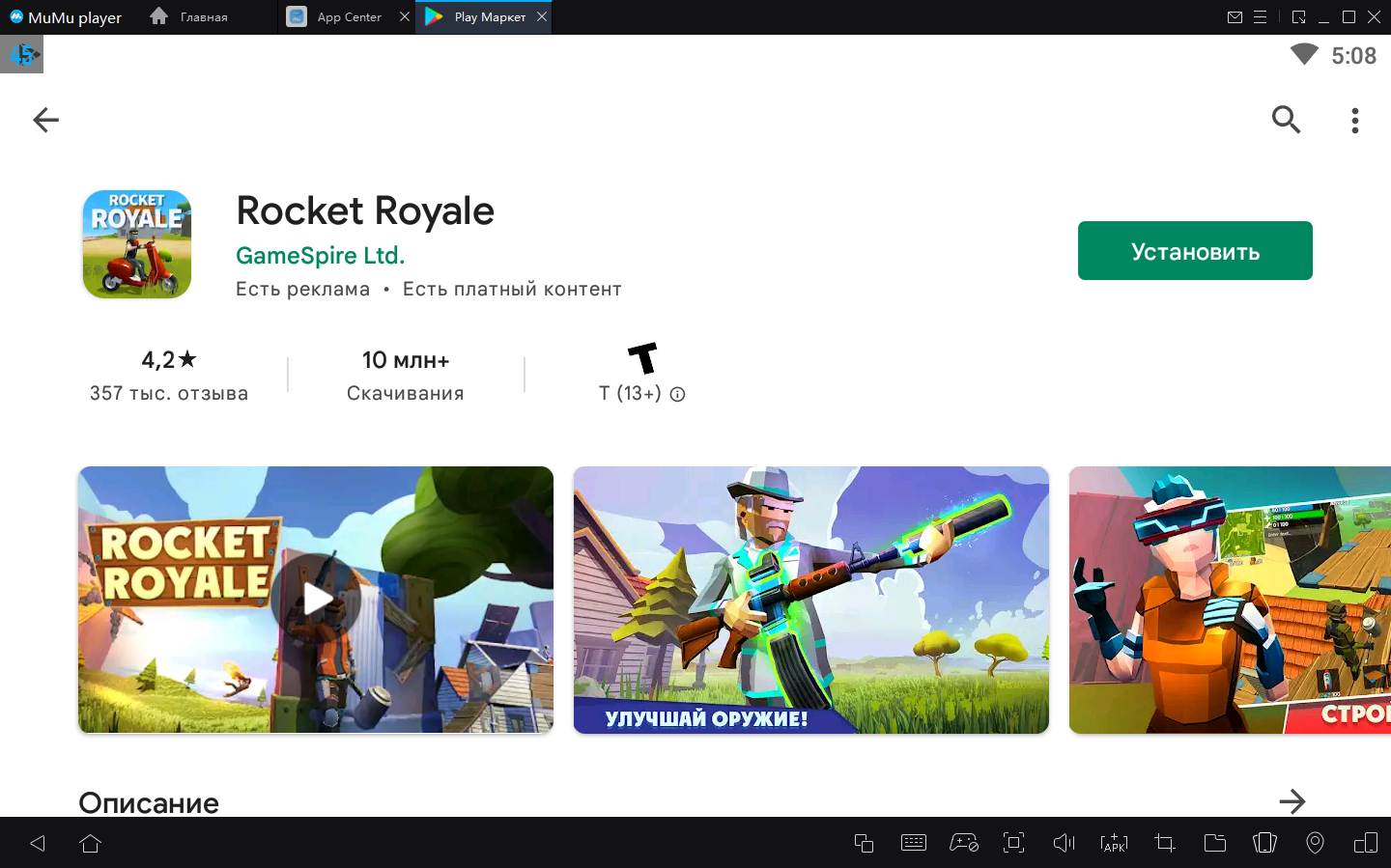Open keyboard mapping settings icon
Viewport: 1391px width, 868px height.
pyautogui.click(x=913, y=843)
